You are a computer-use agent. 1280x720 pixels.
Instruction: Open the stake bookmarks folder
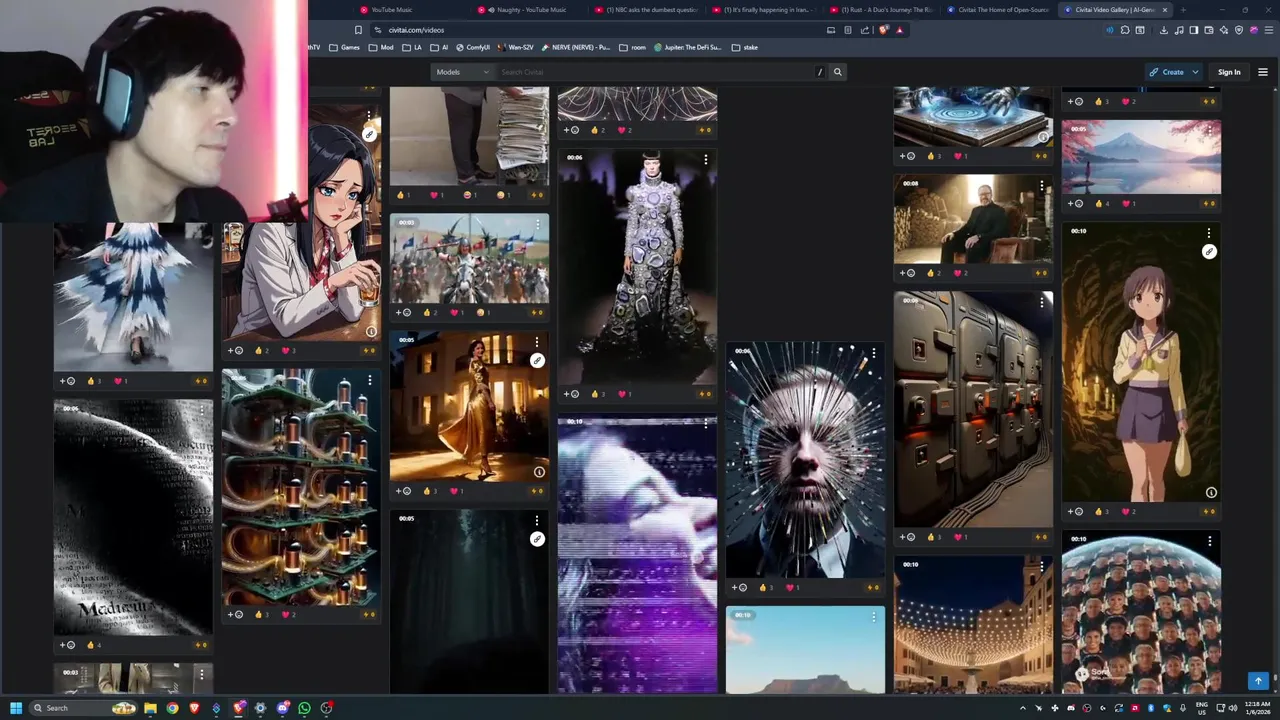[x=745, y=47]
